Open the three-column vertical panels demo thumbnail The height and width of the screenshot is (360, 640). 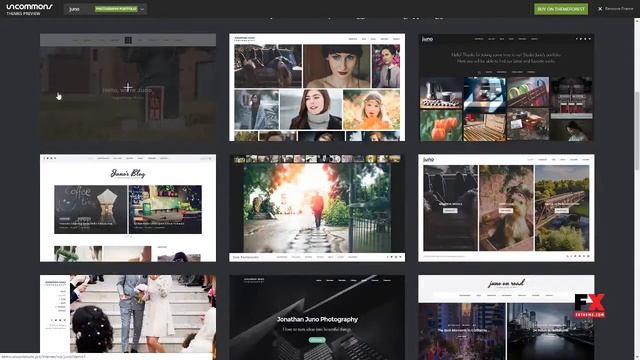click(506, 208)
